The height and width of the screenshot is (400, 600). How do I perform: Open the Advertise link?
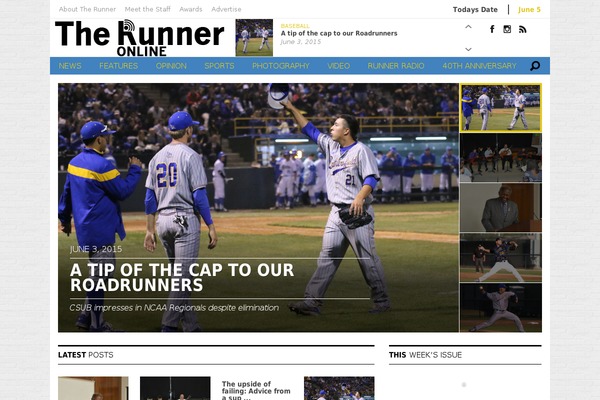coord(226,9)
